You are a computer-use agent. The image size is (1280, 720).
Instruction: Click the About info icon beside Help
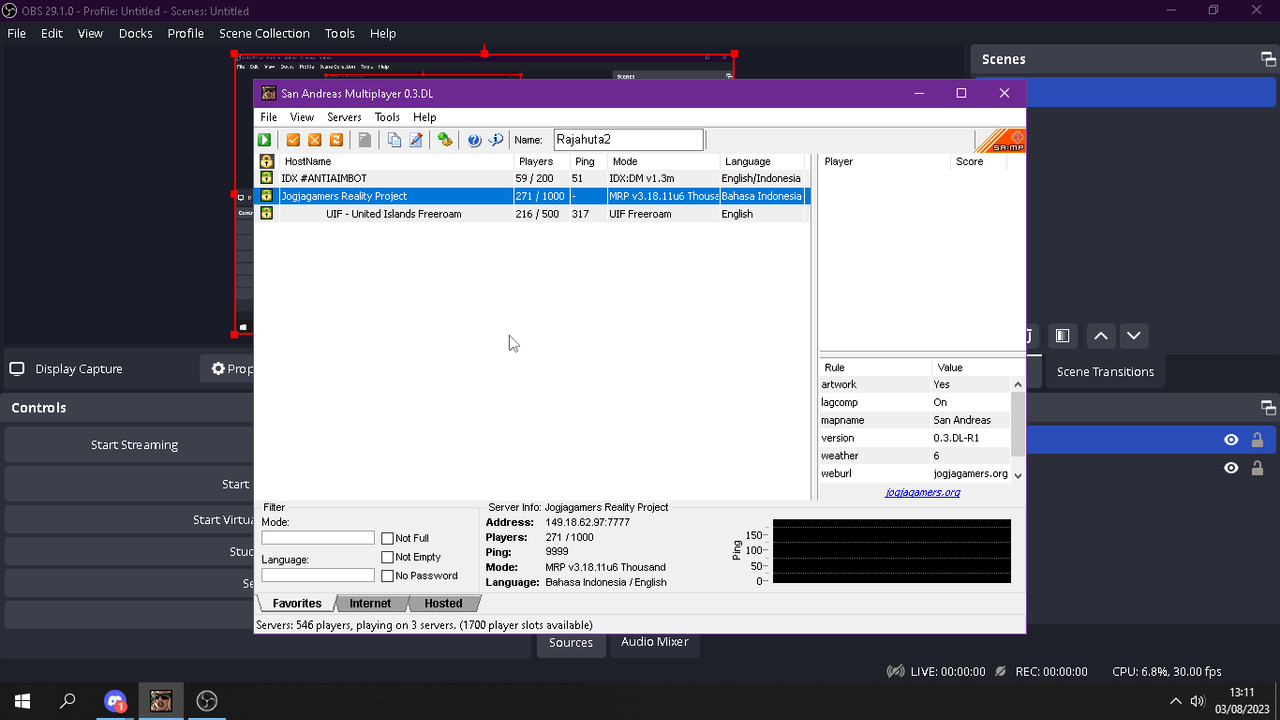point(496,140)
